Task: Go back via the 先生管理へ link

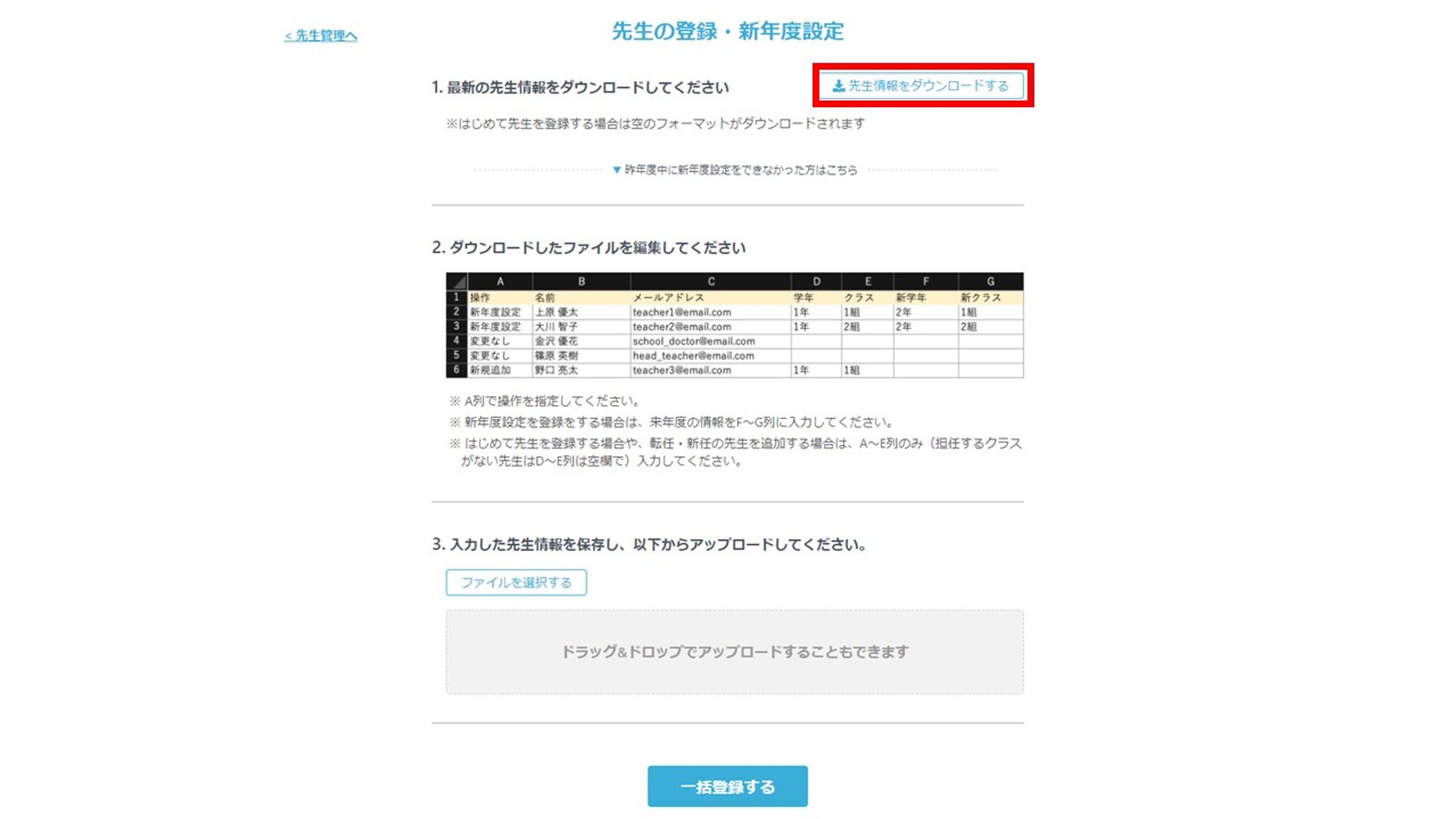Action: 320,36
